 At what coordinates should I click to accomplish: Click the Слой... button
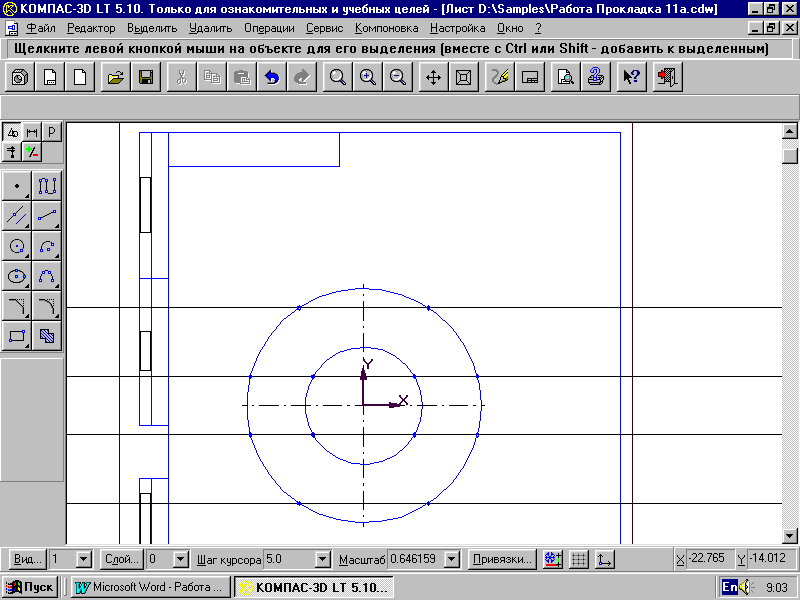pyautogui.click(x=121, y=560)
